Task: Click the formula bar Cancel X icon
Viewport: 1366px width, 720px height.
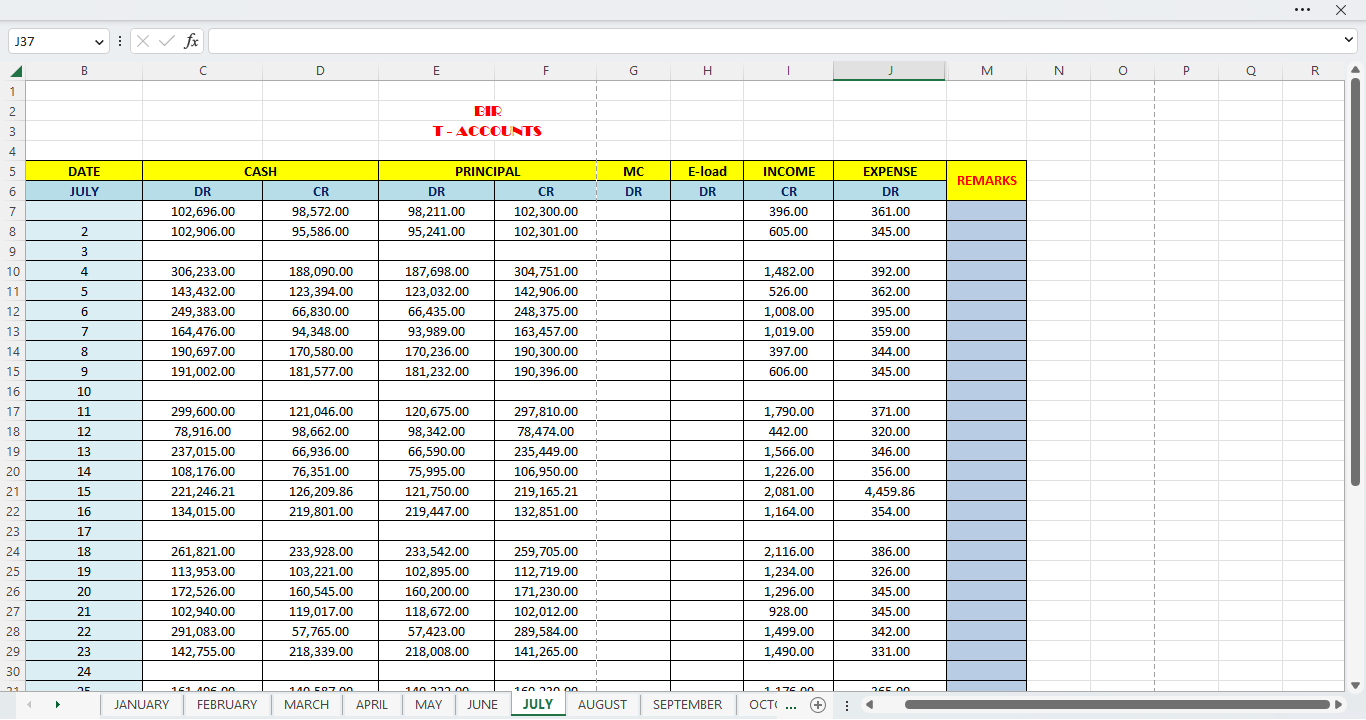Action: click(x=143, y=41)
